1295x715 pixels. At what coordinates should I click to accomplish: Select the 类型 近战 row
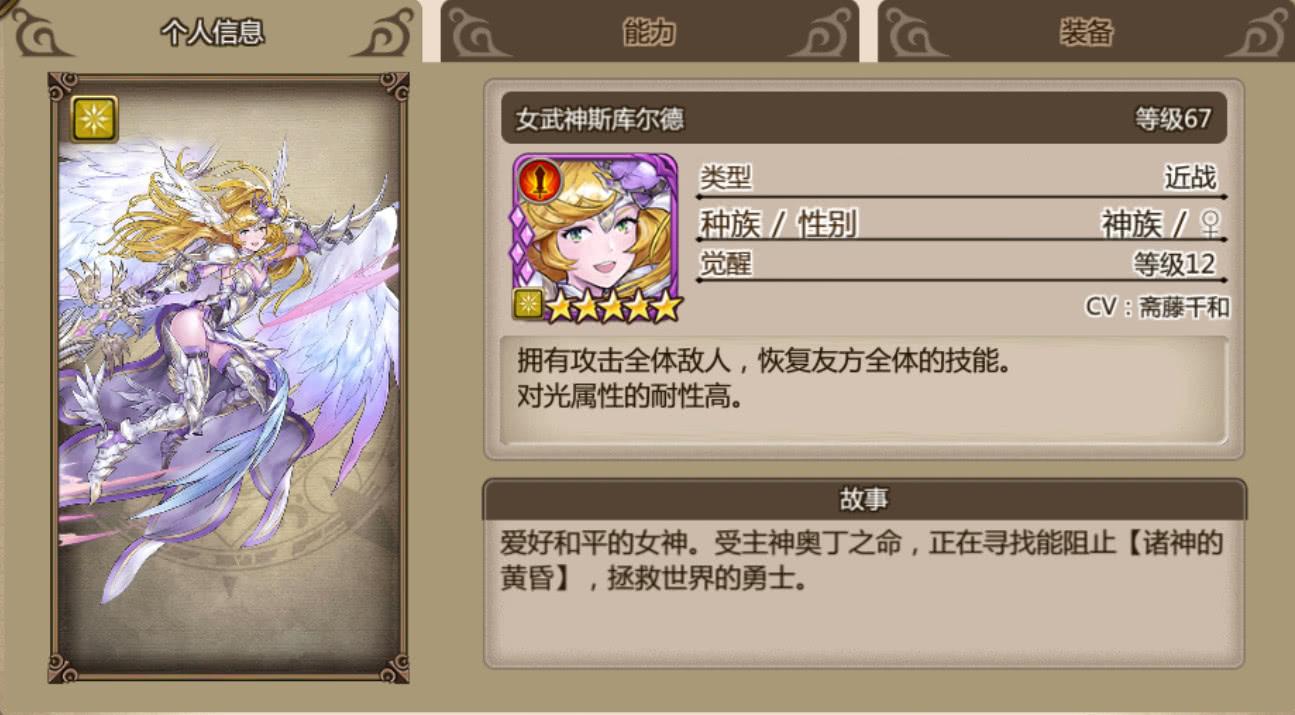(962, 180)
